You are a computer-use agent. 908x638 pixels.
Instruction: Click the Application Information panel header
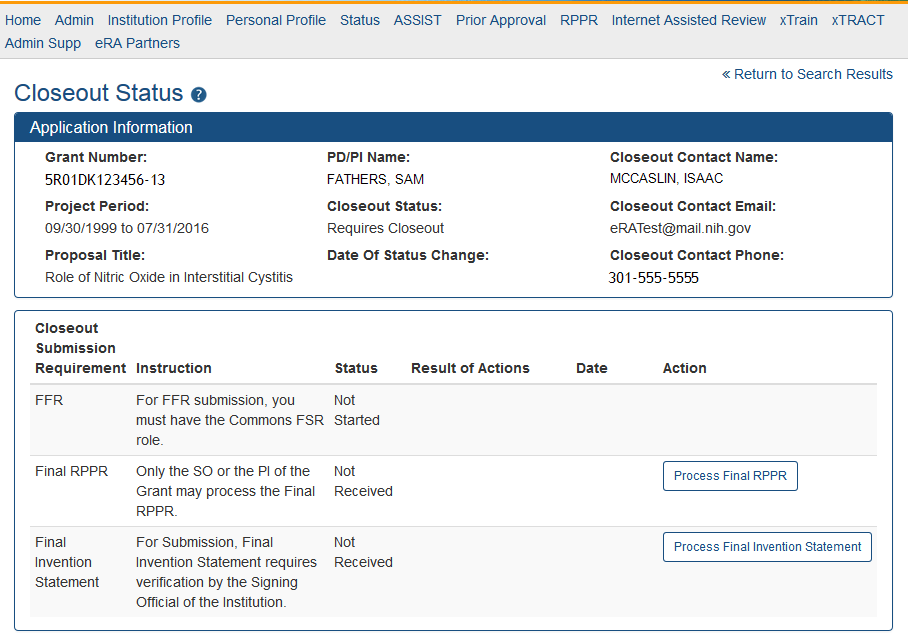click(453, 127)
